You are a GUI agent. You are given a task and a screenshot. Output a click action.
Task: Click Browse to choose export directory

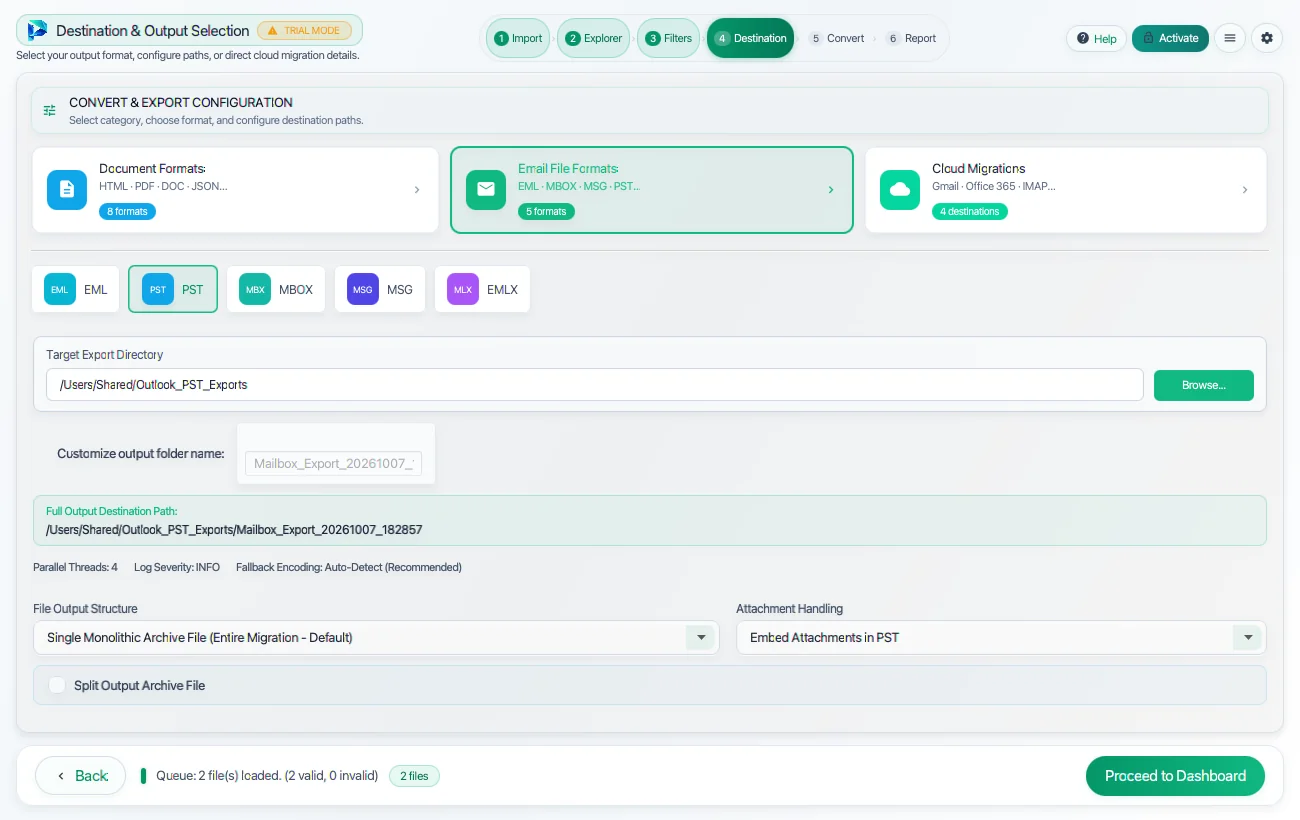(x=1204, y=385)
